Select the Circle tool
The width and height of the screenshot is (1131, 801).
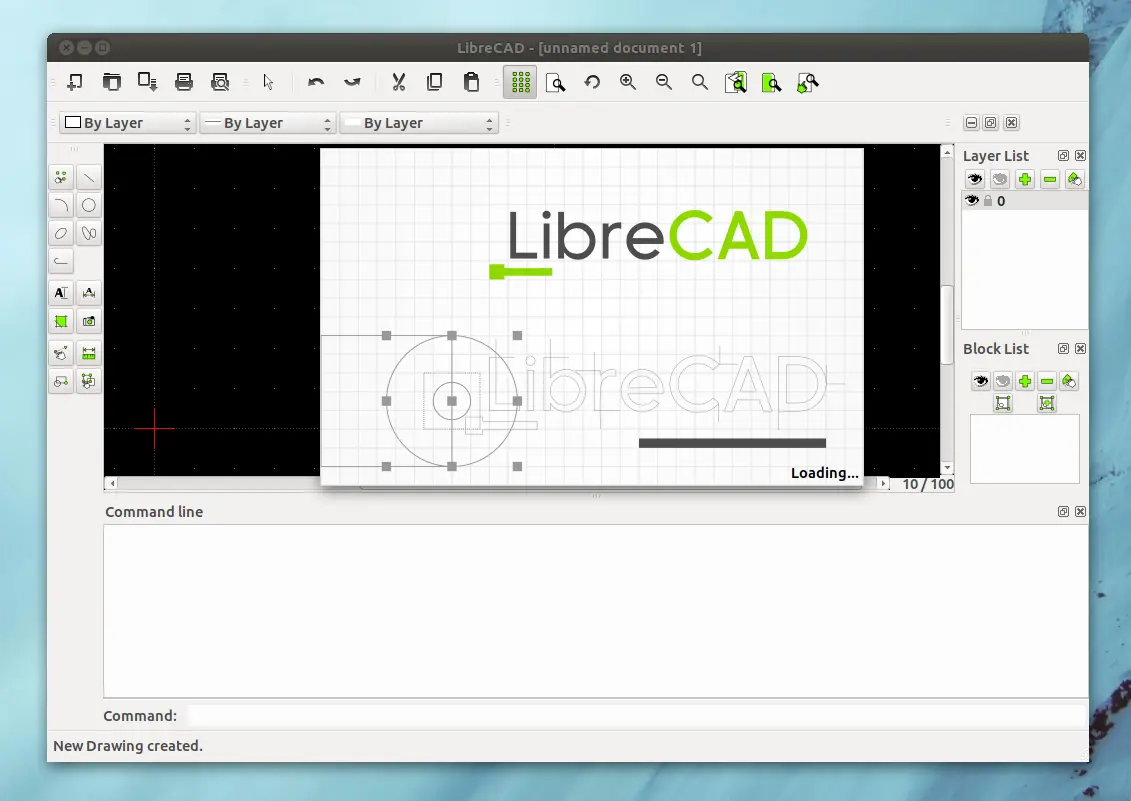point(88,204)
